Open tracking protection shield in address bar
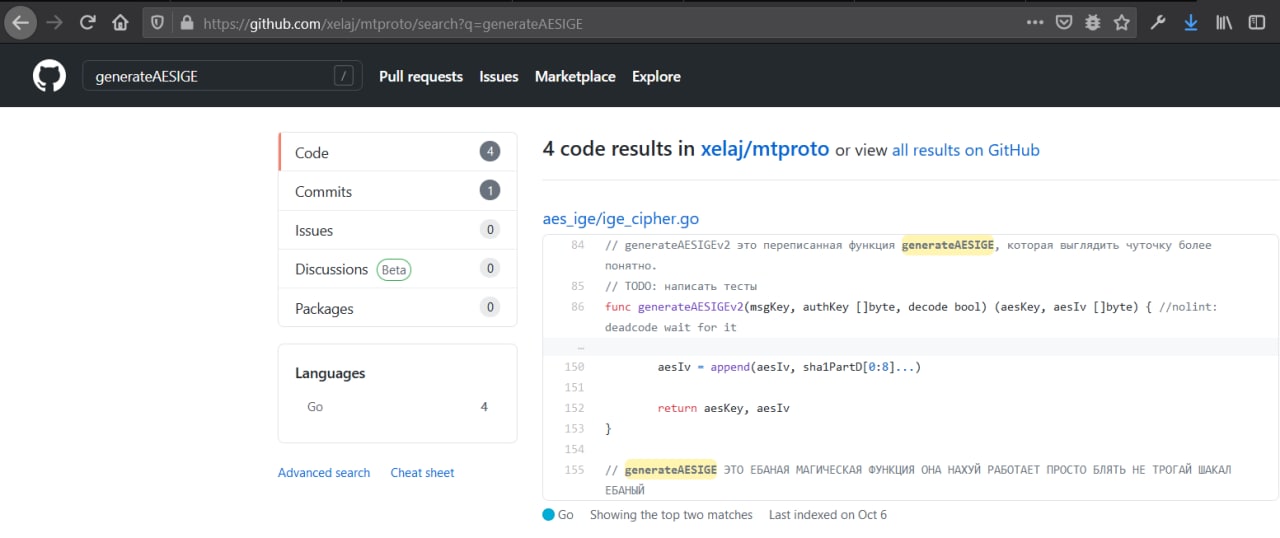Screen dimensions: 1280x538 157,22
